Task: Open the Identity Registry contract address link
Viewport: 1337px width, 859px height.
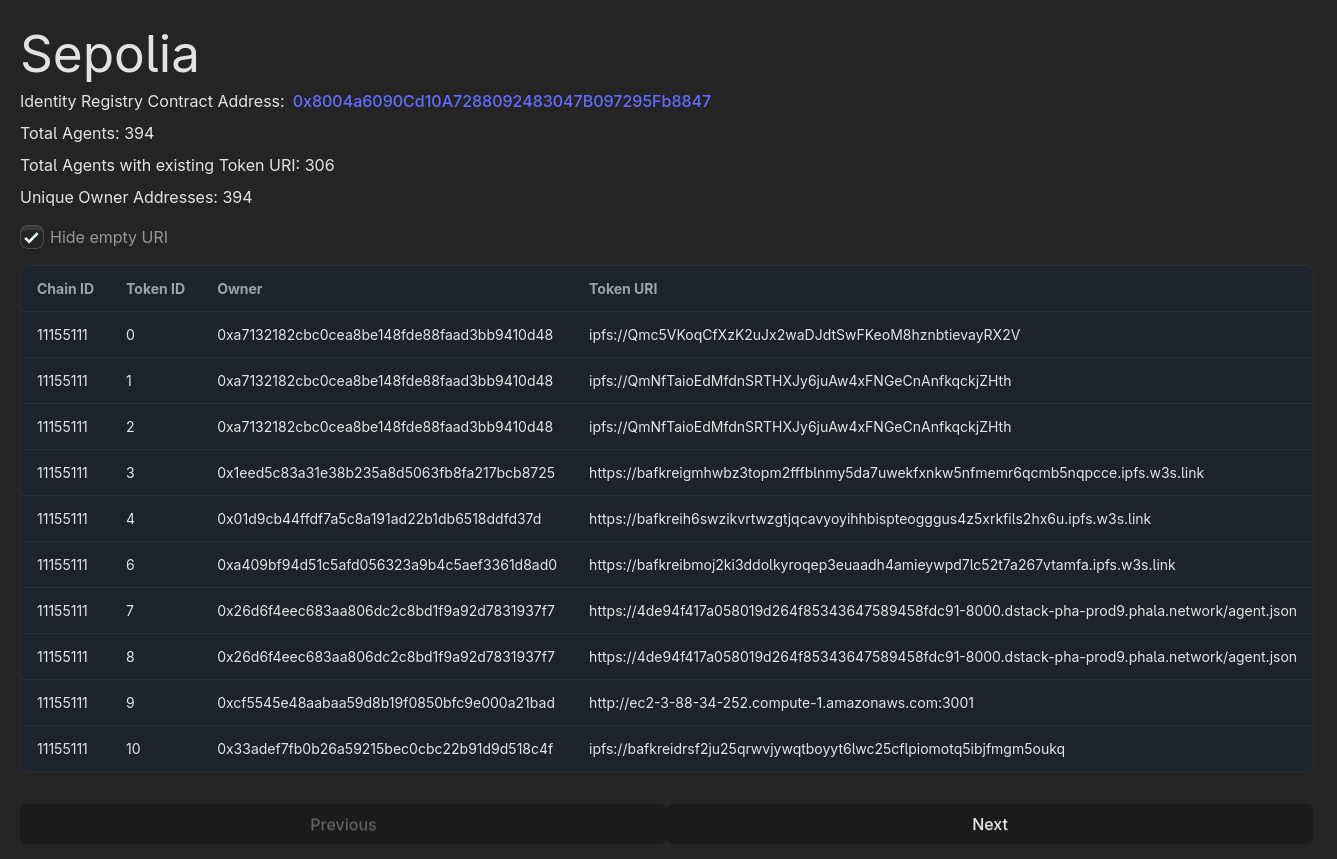Action: tap(501, 102)
